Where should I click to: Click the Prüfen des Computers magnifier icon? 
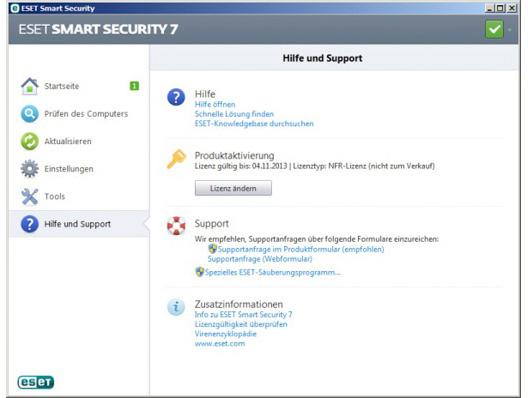coord(30,114)
